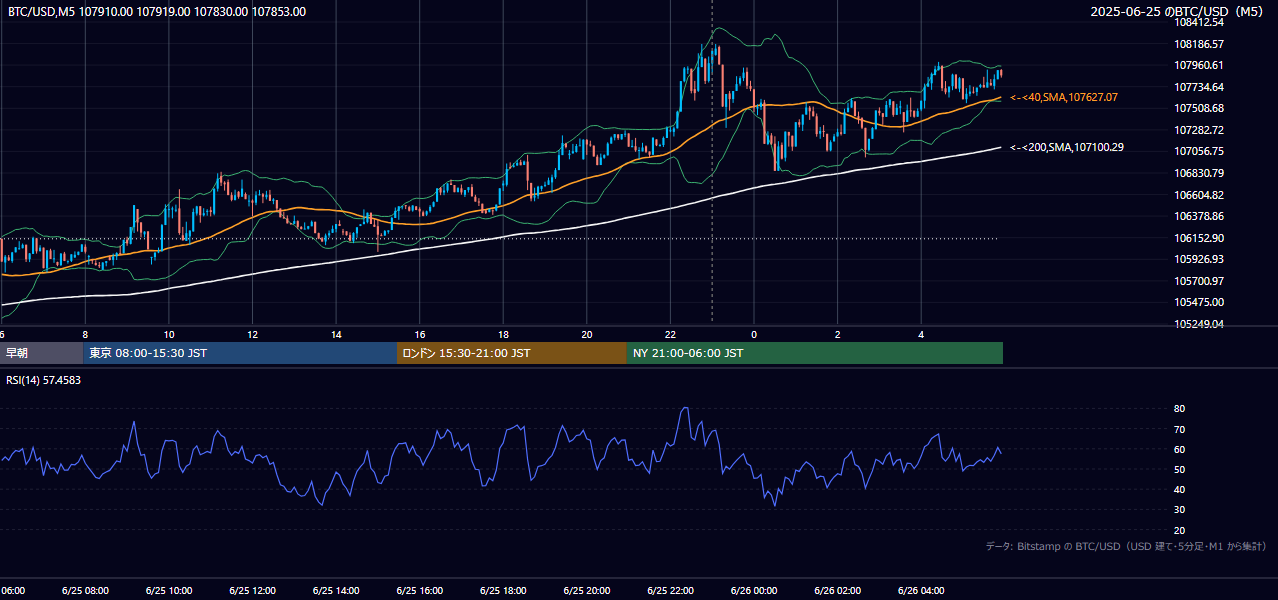Click price axis value 105475.00
The height and width of the screenshot is (600, 1278).
pyautogui.click(x=1199, y=302)
